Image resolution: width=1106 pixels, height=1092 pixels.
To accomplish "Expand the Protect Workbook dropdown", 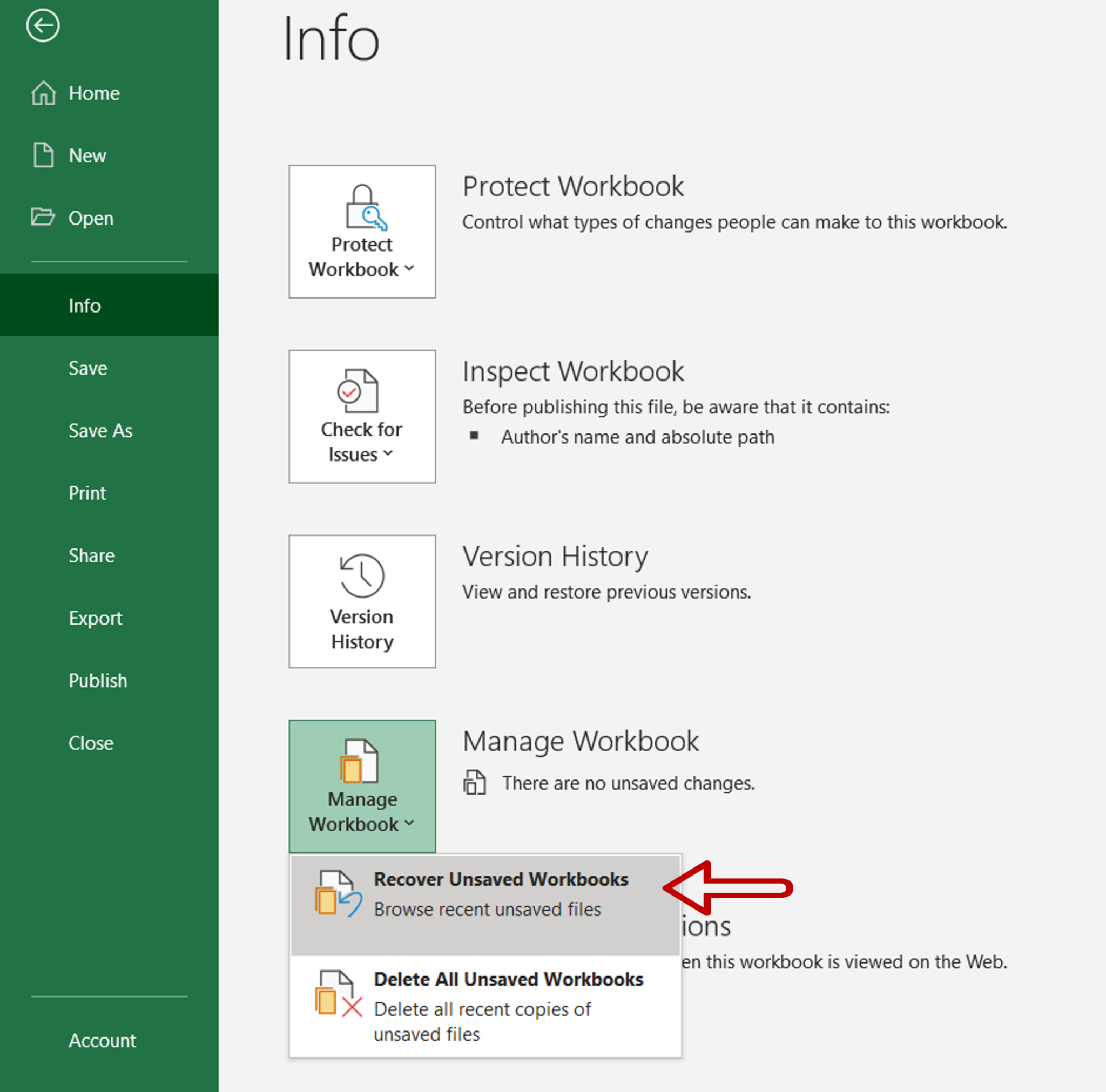I will pos(362,231).
